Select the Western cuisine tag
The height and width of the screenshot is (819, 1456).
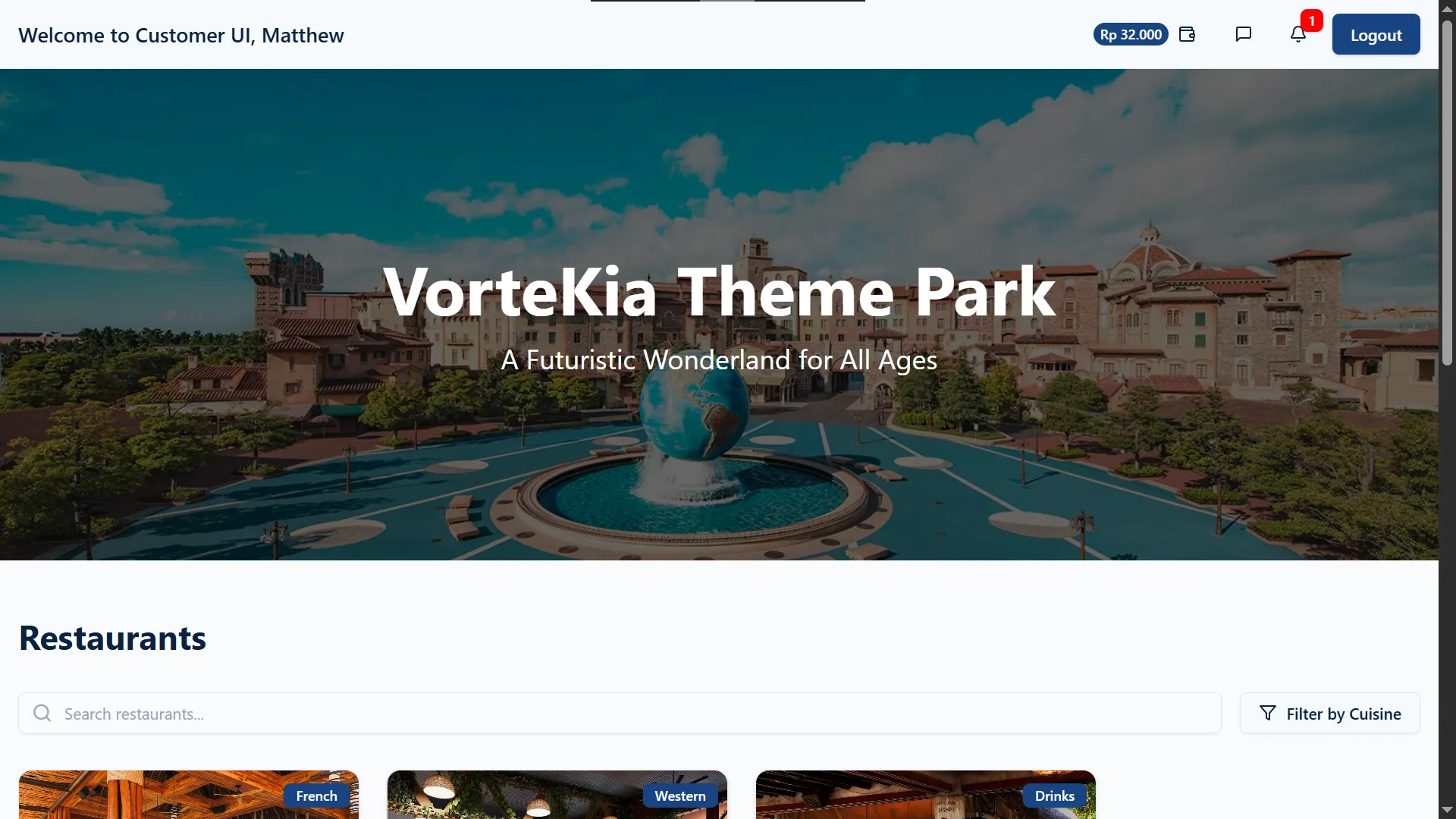(679, 795)
